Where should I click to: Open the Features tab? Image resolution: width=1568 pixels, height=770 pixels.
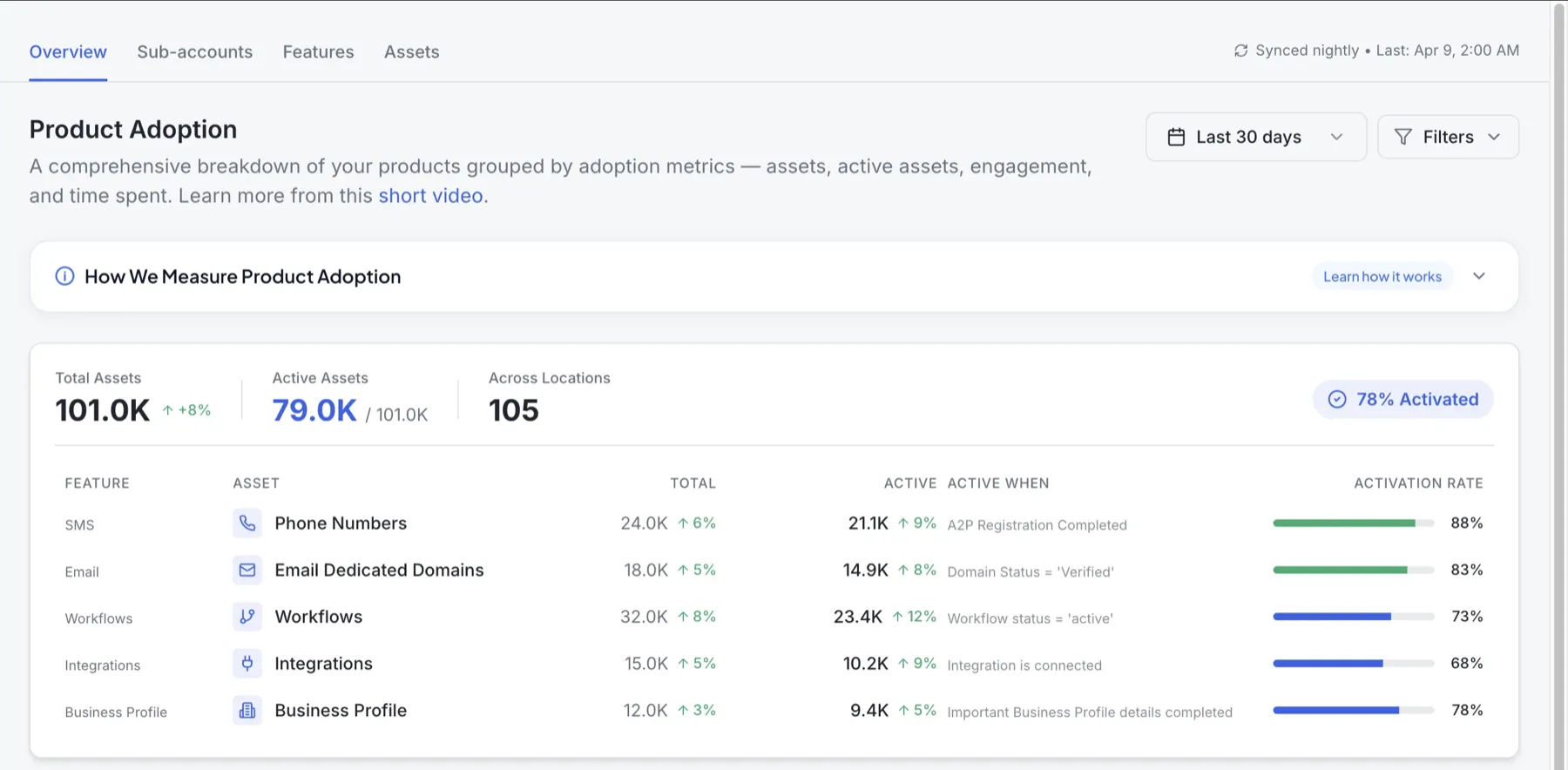318,52
